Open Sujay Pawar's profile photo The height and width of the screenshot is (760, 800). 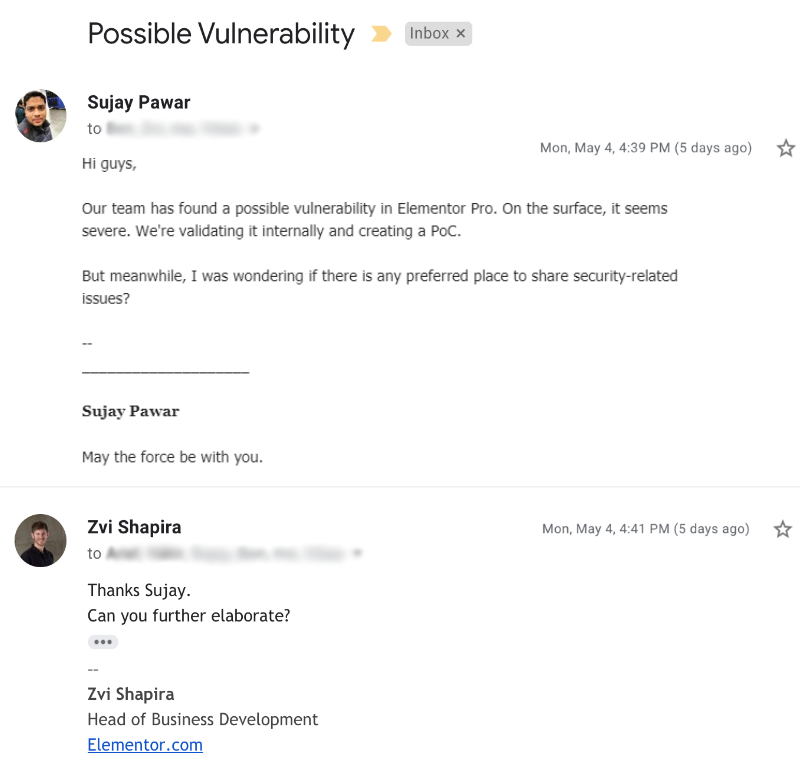[41, 116]
